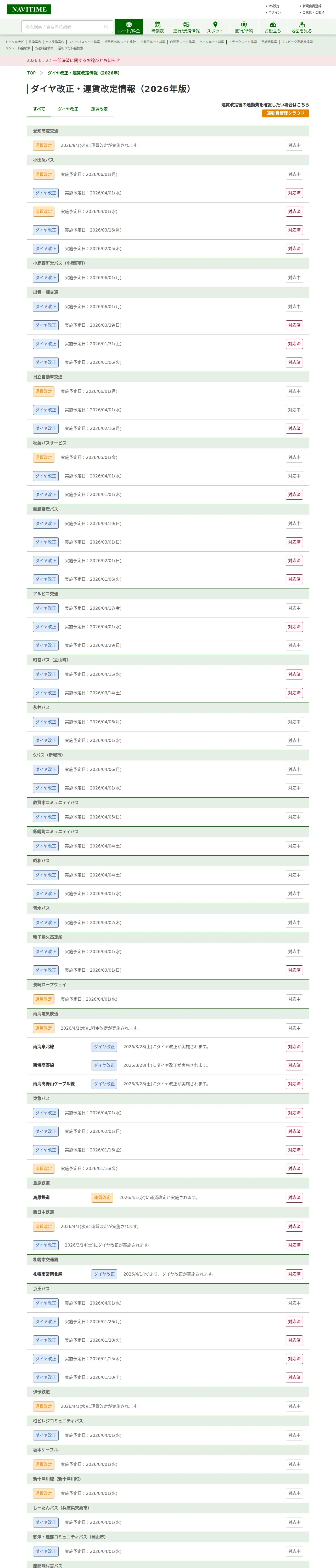Switch to the すべて tab
This screenshot has height=1568, width=336.
39,109
